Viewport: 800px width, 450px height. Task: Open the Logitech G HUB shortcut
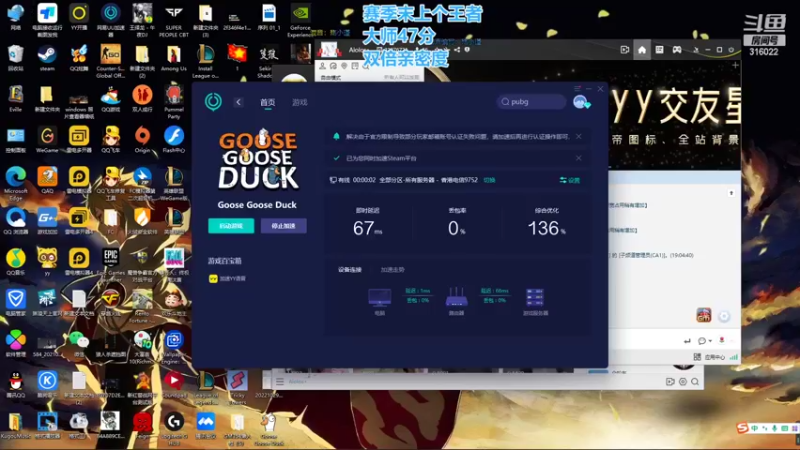coord(173,429)
